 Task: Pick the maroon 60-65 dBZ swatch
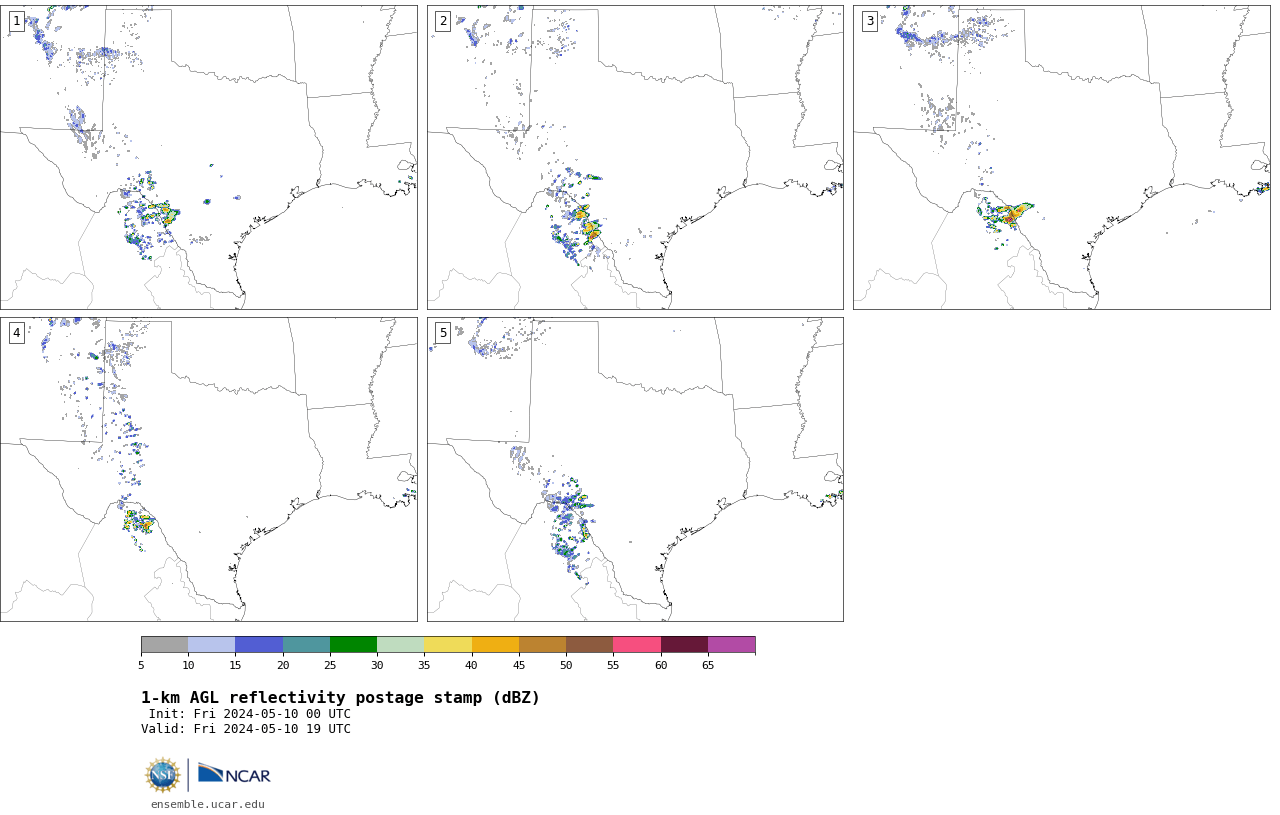(684, 644)
